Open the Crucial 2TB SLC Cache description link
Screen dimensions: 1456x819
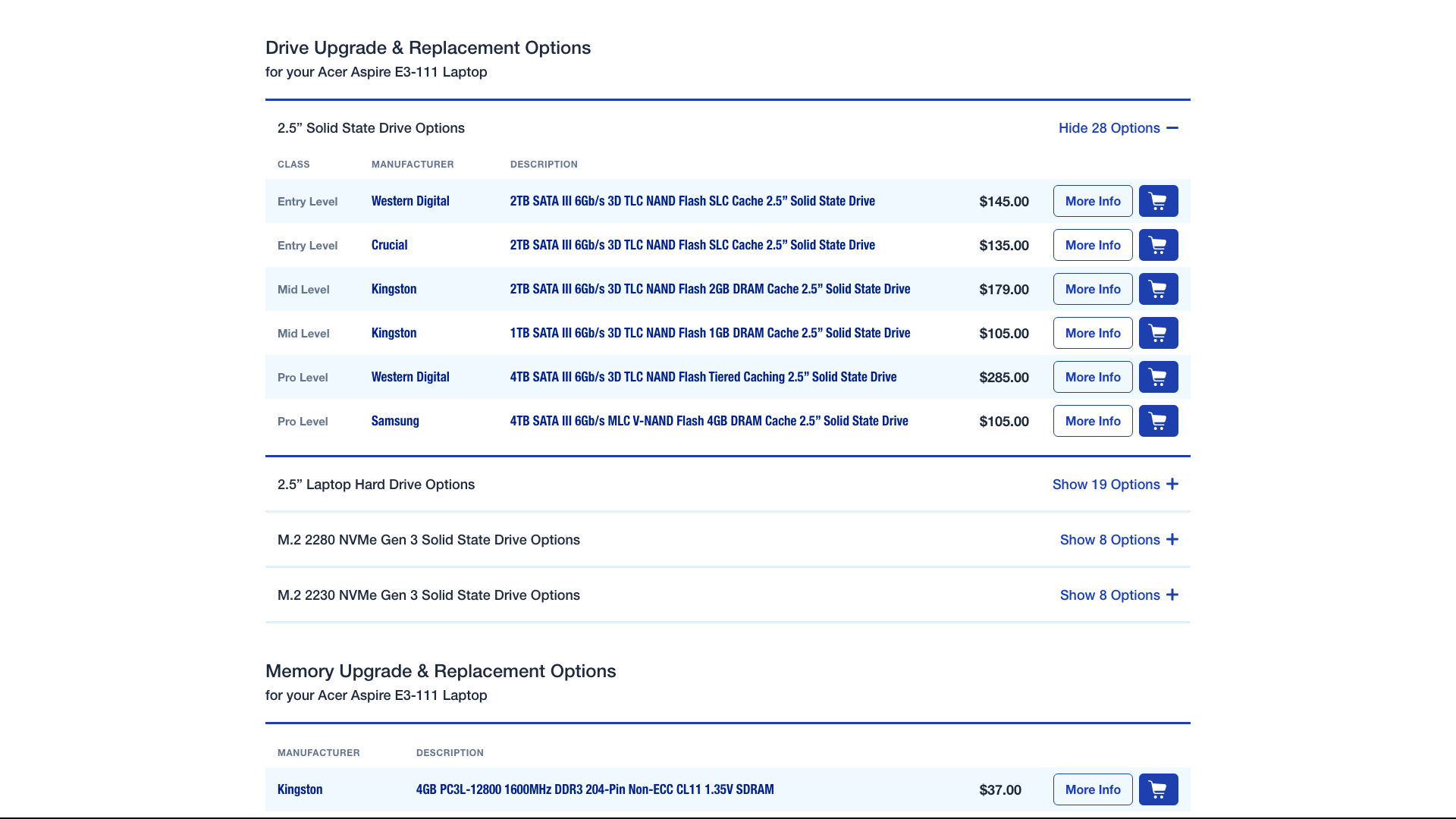pyautogui.click(x=692, y=245)
